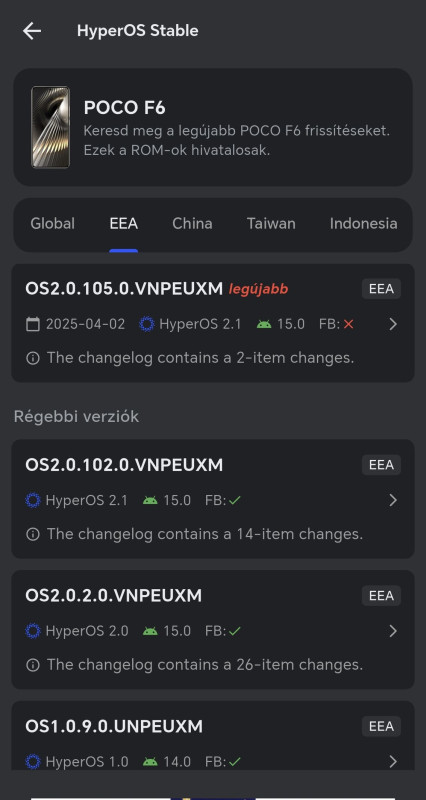The height and width of the screenshot is (800, 426).
Task: Expand OS2.0.102.0.VNPEUXM chevron arrow
Action: tap(393, 500)
